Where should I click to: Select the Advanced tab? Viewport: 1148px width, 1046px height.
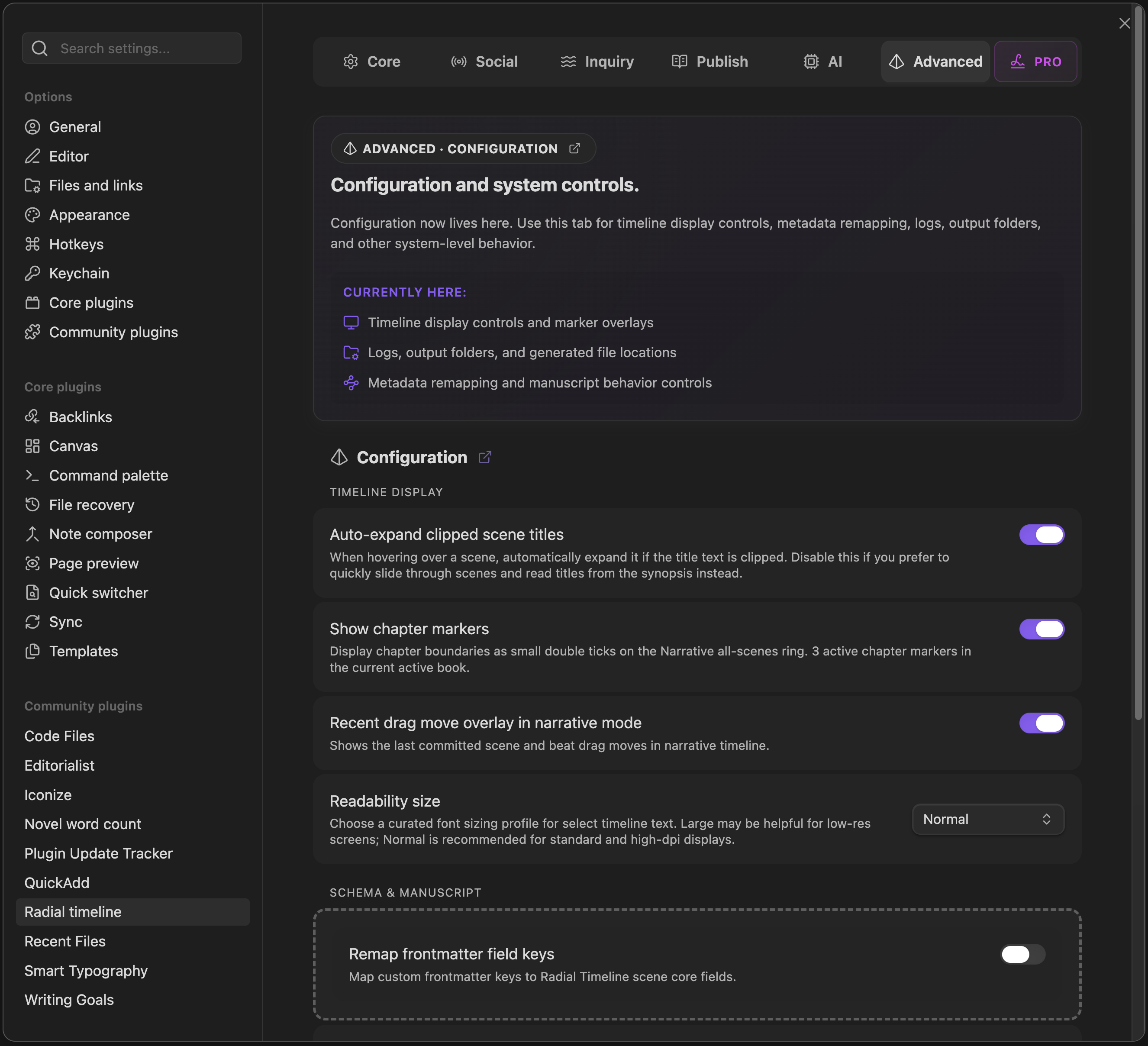coord(935,61)
